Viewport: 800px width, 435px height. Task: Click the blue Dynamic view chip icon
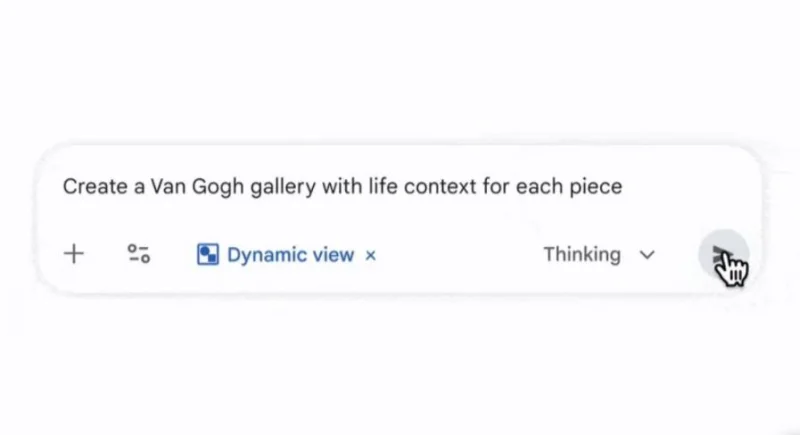tap(207, 255)
